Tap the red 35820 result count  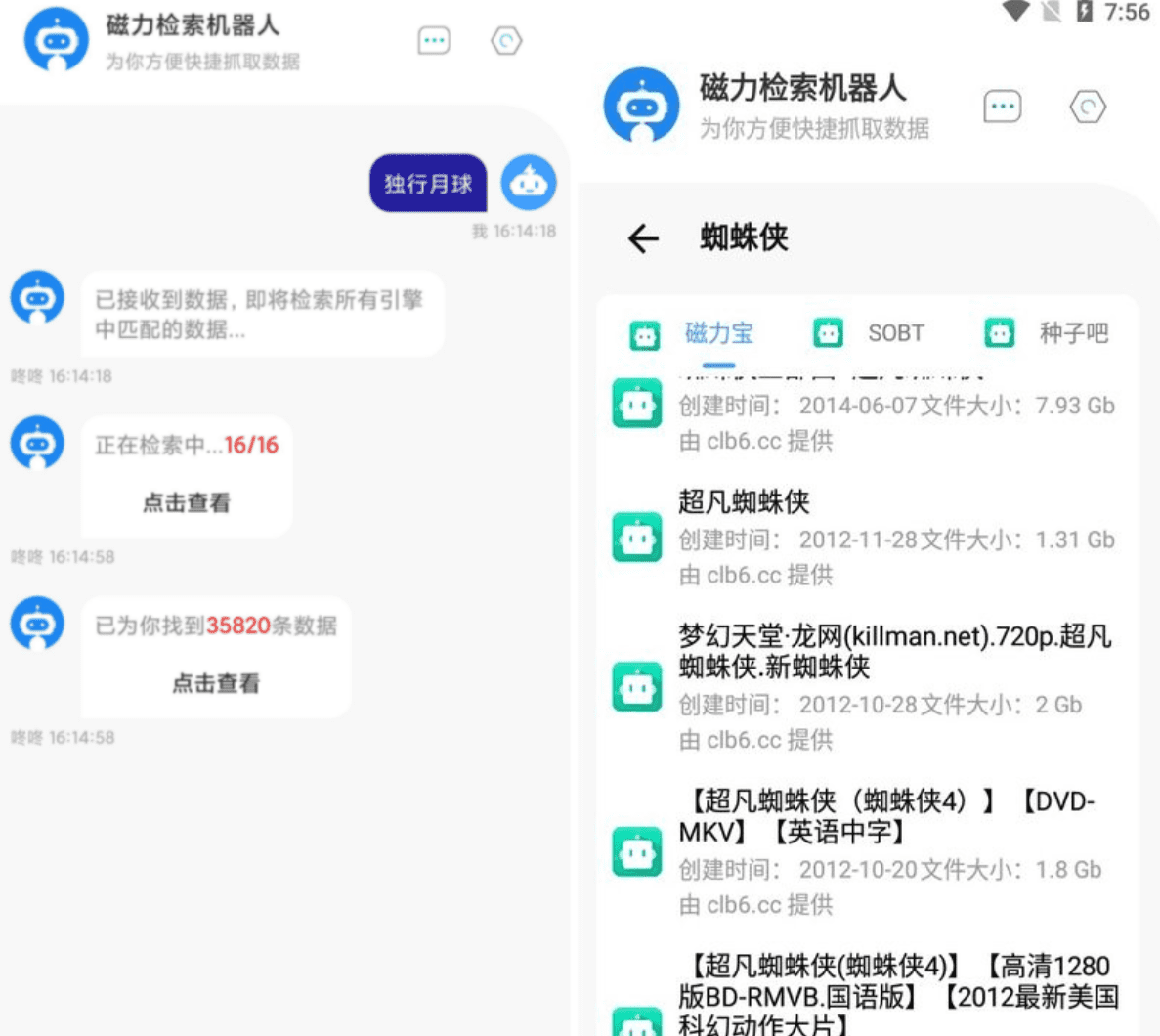pos(238,626)
